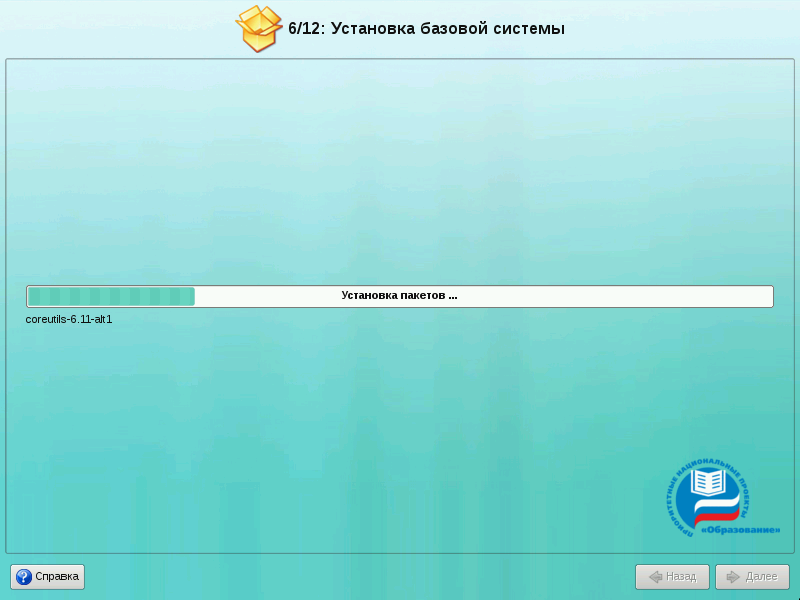Screen dimensions: 800x600
Task: Click the tricolor flag ribbon in logo
Action: (x=720, y=508)
